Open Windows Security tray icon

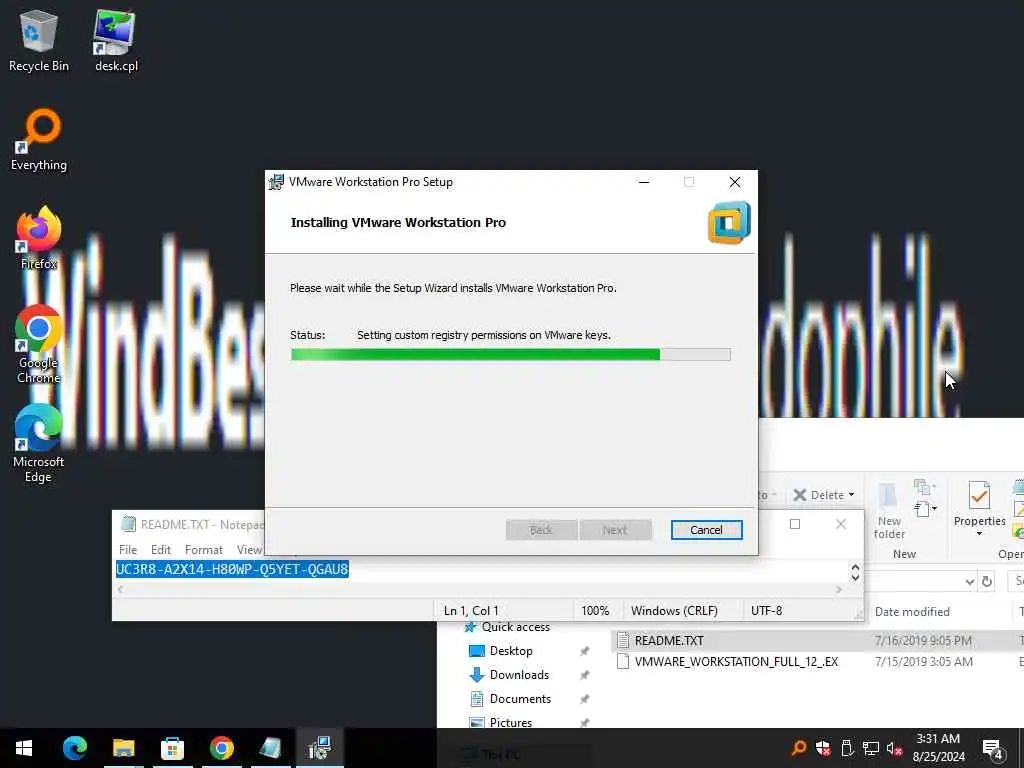[823, 748]
